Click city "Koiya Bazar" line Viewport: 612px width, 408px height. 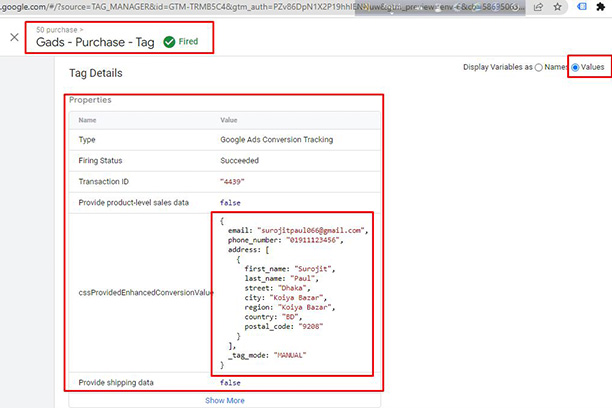(x=285, y=298)
